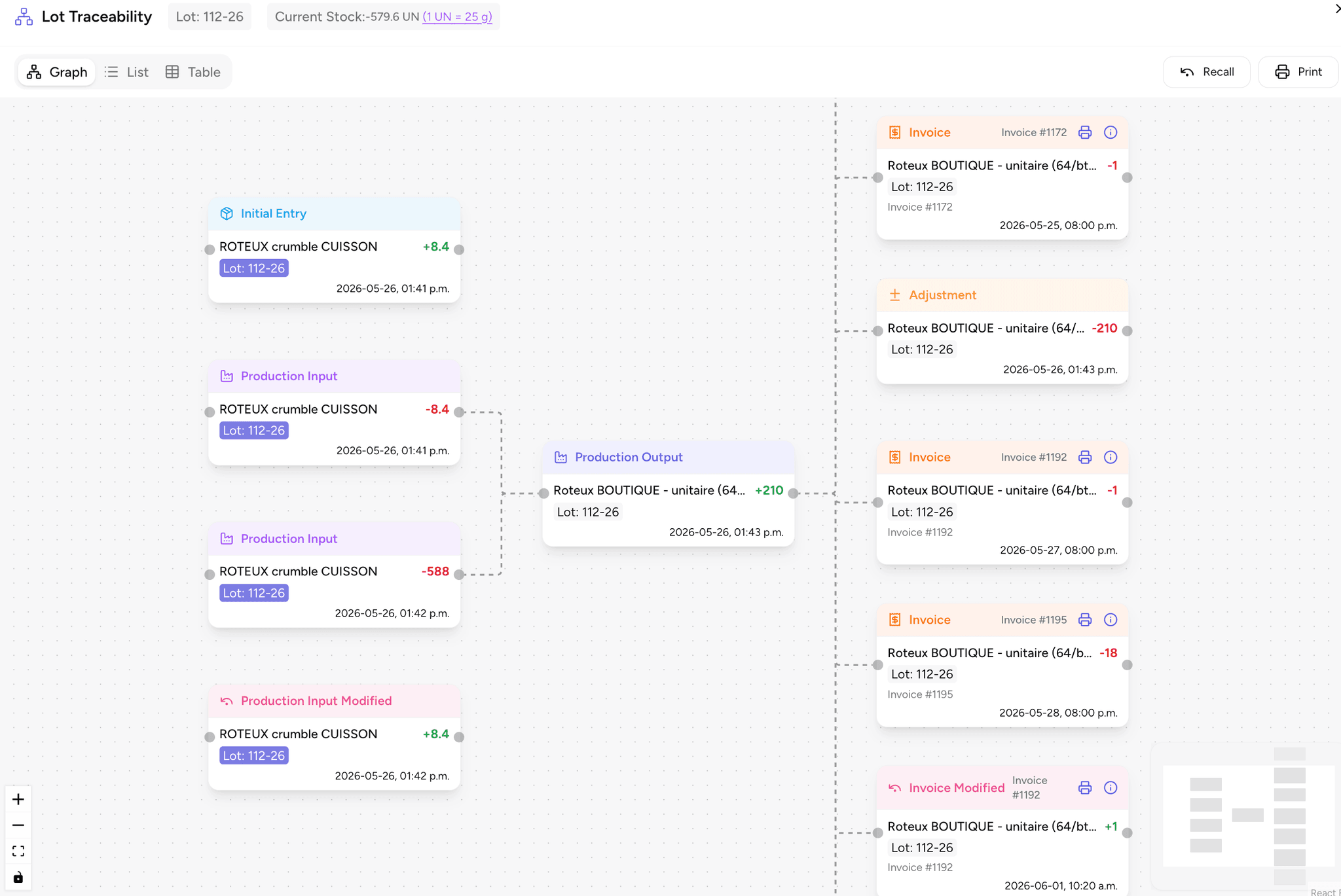Image resolution: width=1341 pixels, height=896 pixels.
Task: Print the 2026-05-27 Invoice #1192 card
Action: coord(1085,457)
